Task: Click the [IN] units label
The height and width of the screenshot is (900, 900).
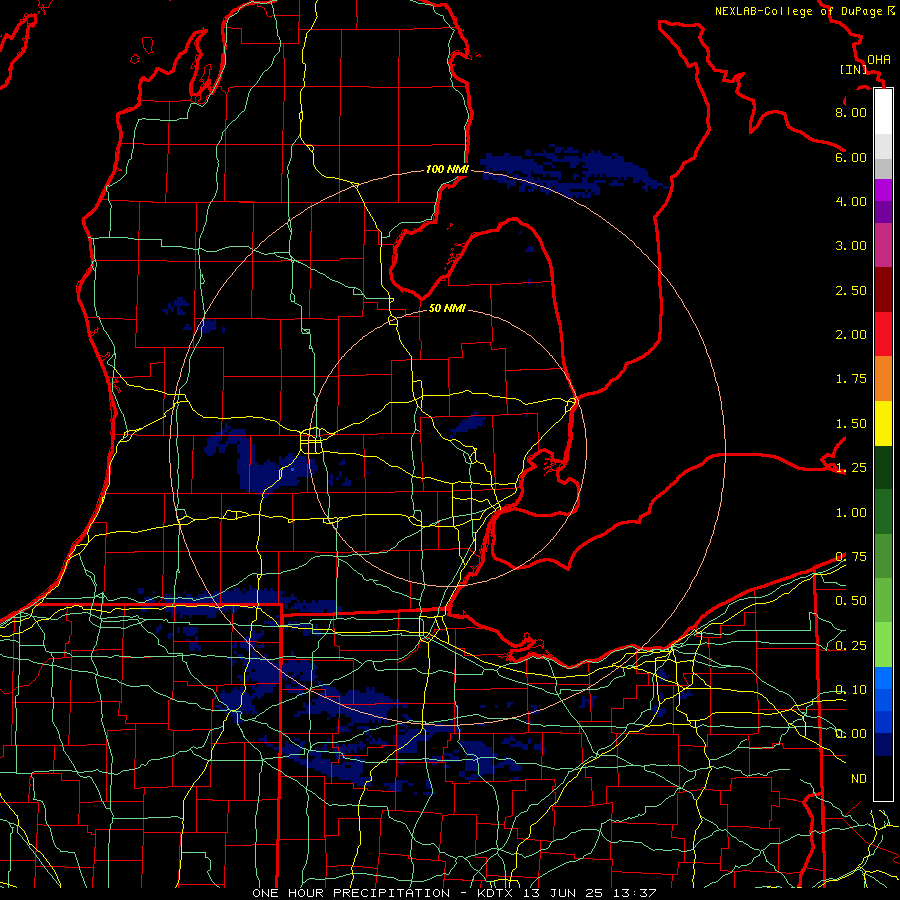Action: click(x=853, y=69)
